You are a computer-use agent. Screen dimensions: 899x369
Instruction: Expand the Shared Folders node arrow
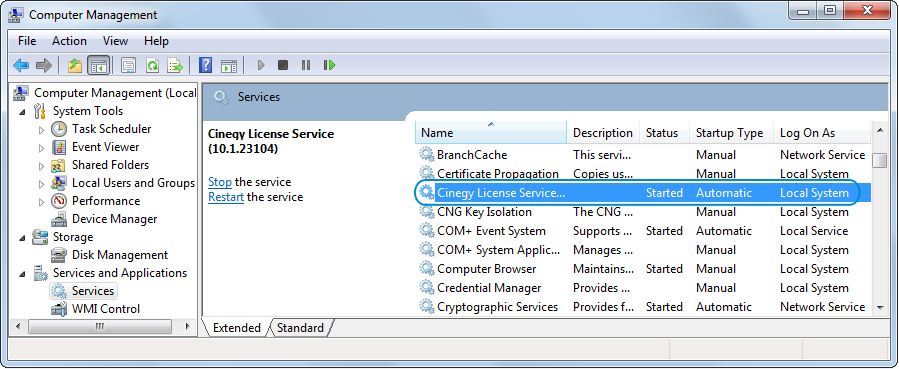click(41, 166)
